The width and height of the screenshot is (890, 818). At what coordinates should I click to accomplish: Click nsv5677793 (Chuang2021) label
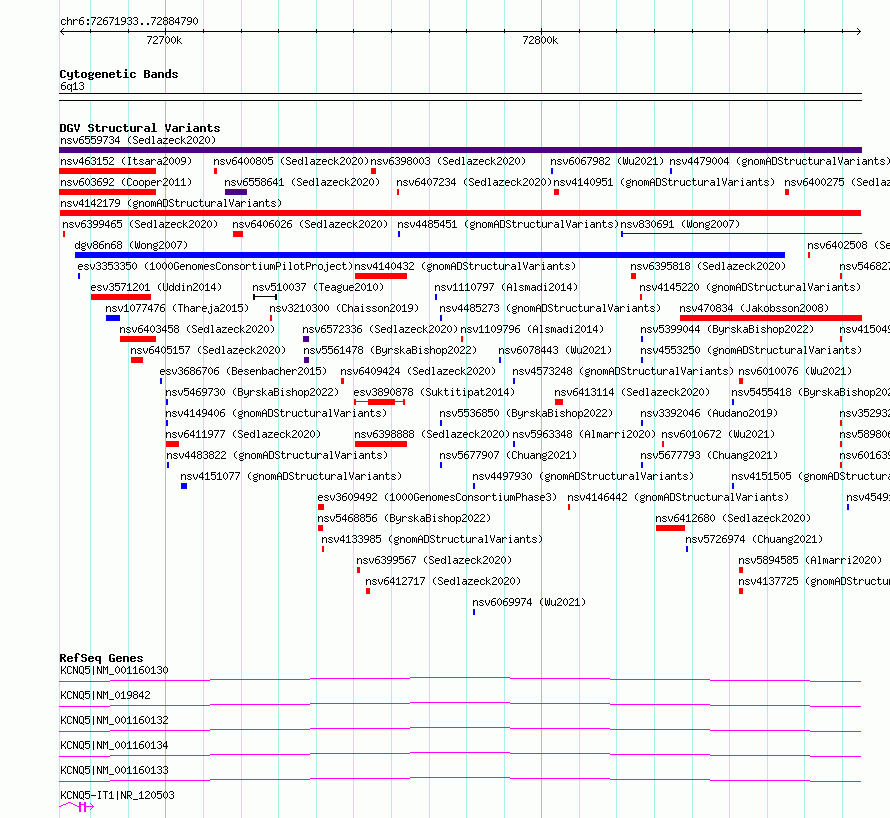709,455
